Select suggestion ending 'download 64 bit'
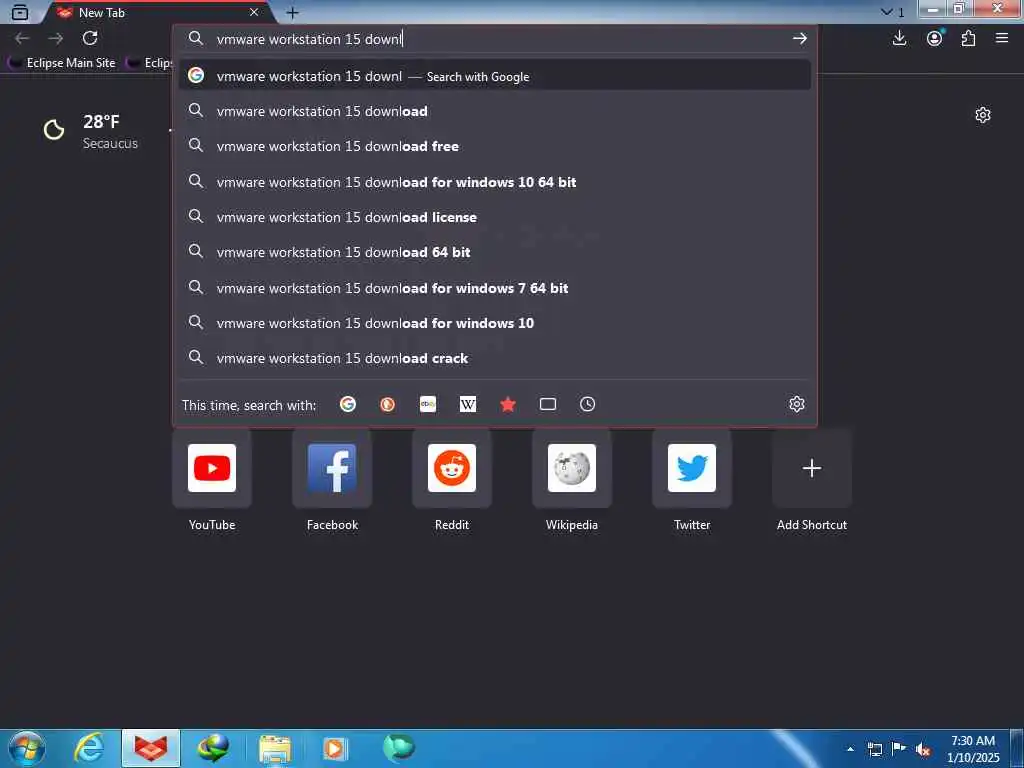Viewport: 1024px width, 768px height. 494,252
